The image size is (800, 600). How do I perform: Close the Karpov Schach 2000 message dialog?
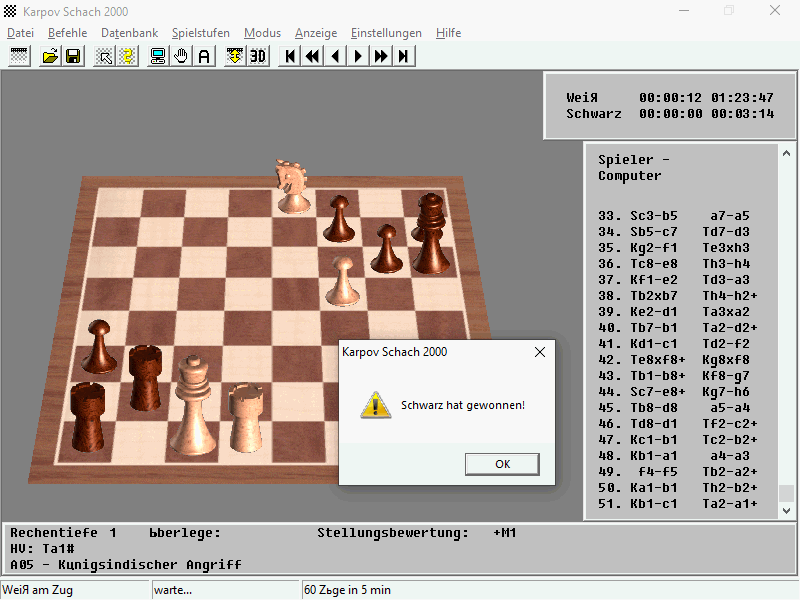pyautogui.click(x=540, y=352)
